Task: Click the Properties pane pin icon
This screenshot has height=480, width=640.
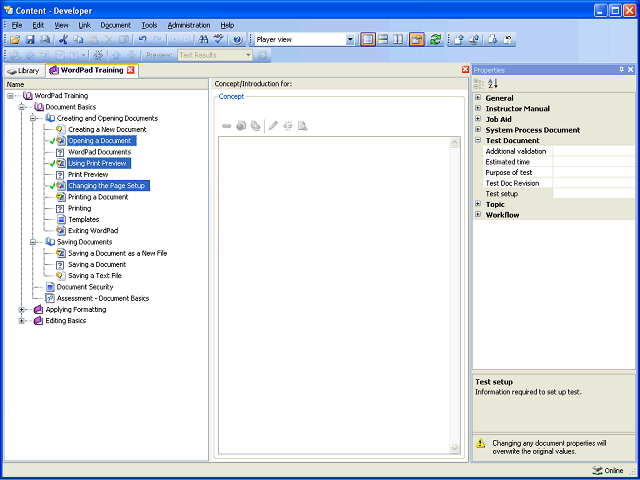Action: click(x=622, y=70)
